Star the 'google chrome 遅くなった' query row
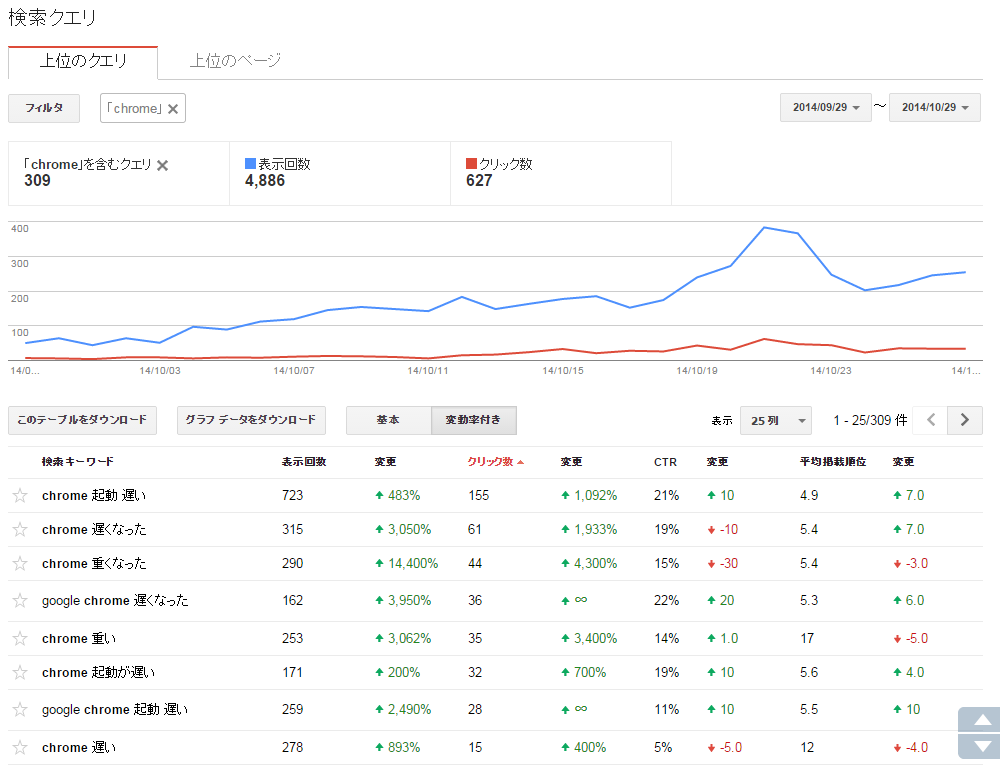Screen dimensions: 1000x767 coord(19,600)
